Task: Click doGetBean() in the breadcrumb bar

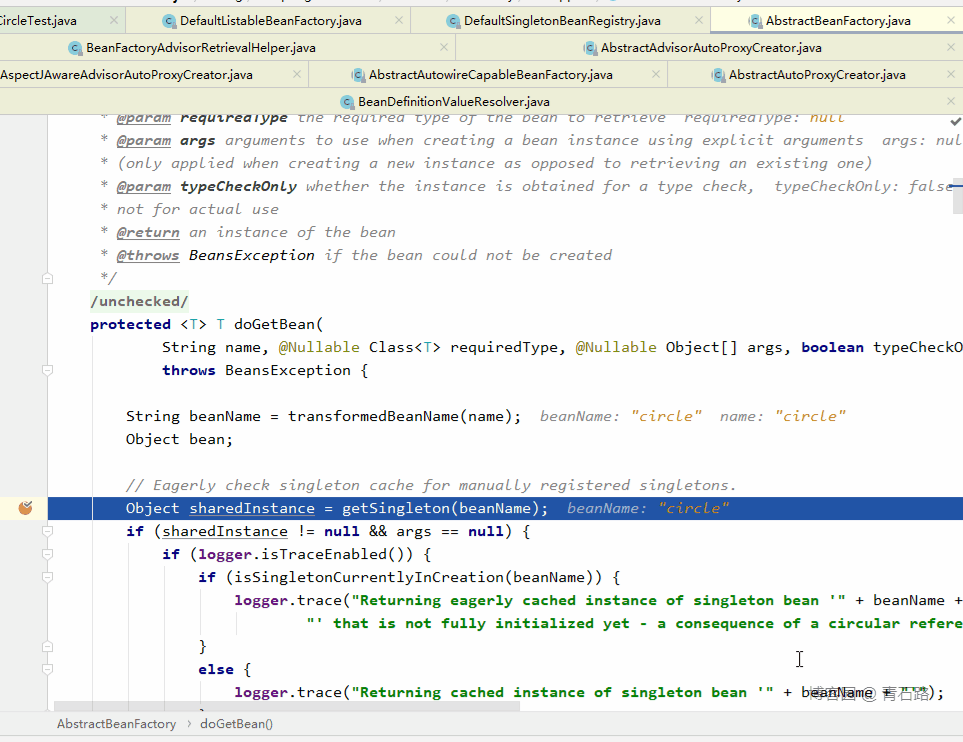Action: tap(236, 724)
